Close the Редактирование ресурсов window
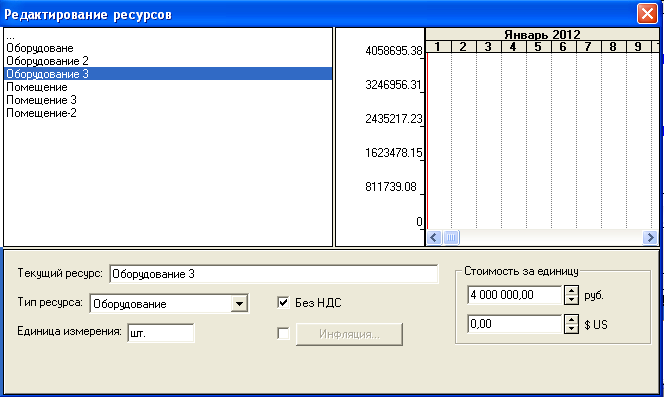 point(647,14)
